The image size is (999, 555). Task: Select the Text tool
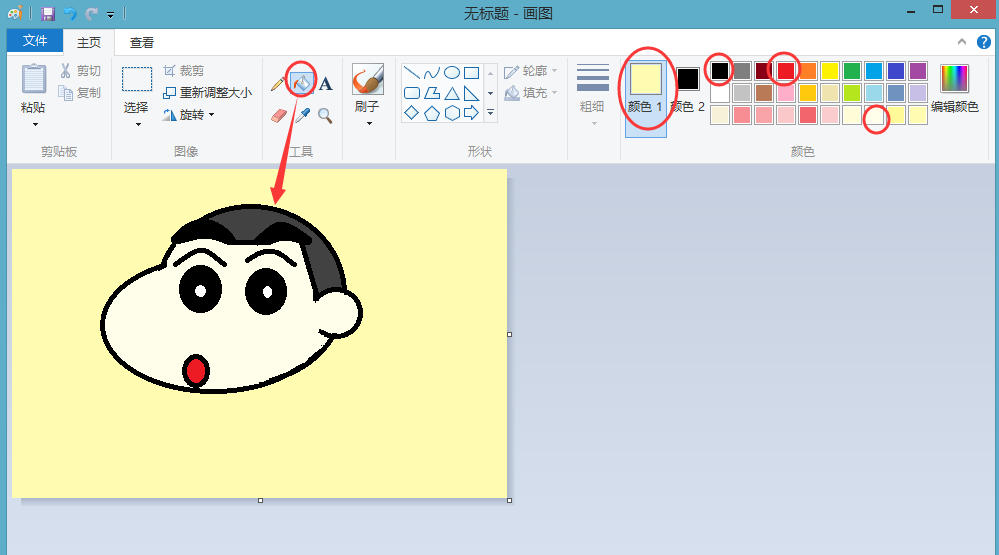pos(326,83)
